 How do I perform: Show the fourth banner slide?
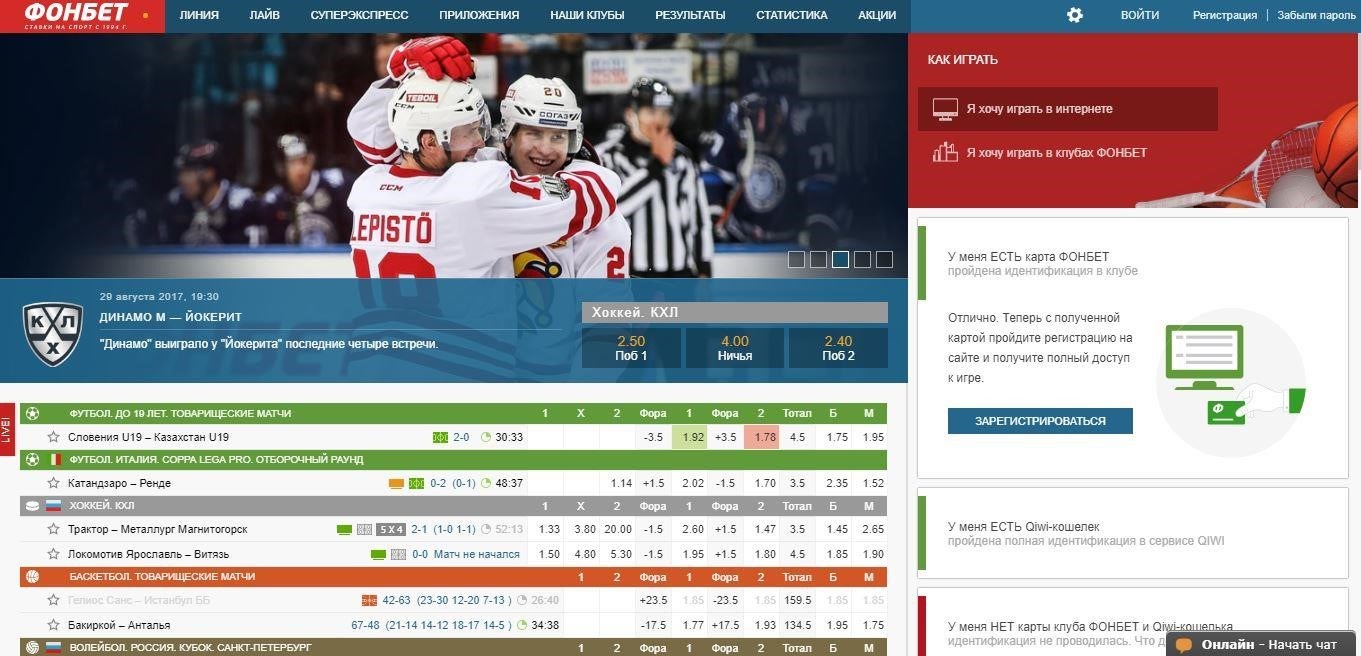tap(862, 260)
